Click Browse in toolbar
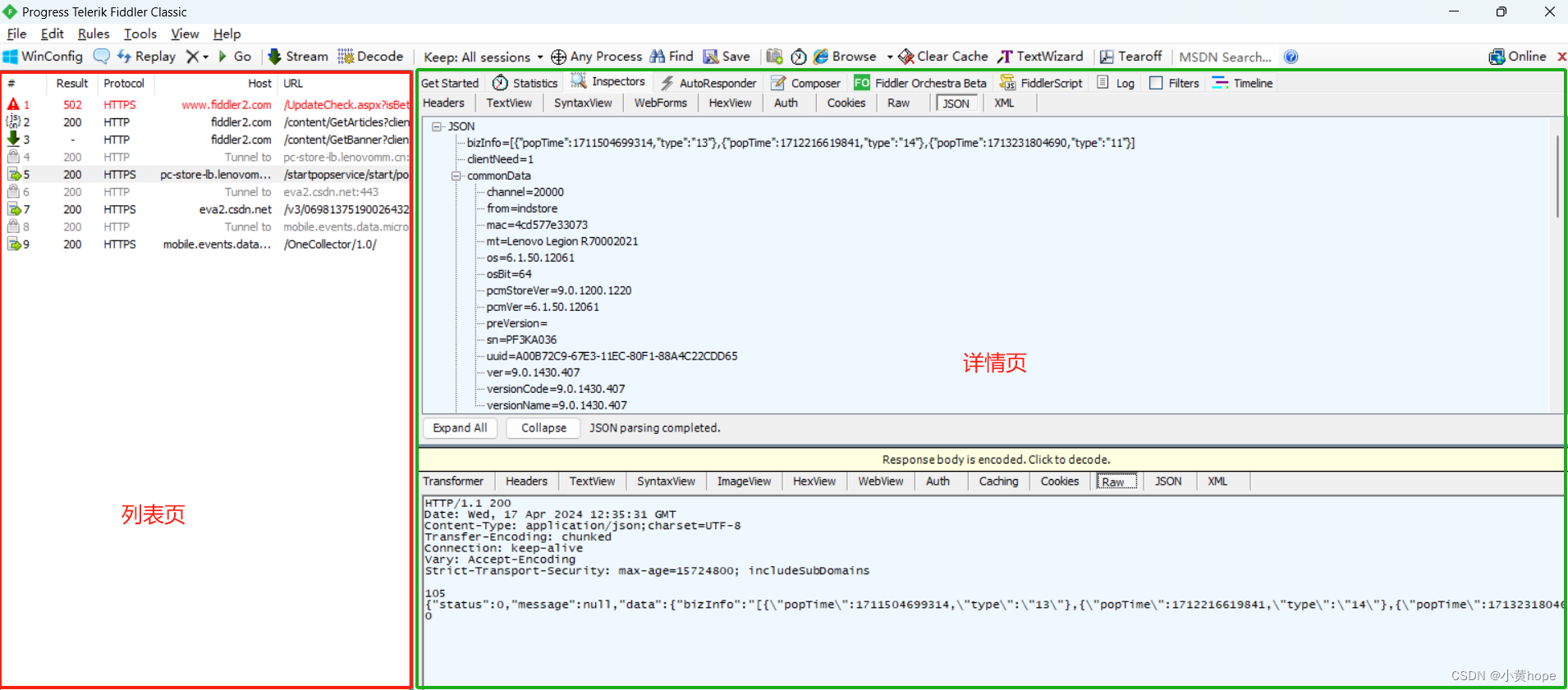1568x690 pixels. click(845, 57)
